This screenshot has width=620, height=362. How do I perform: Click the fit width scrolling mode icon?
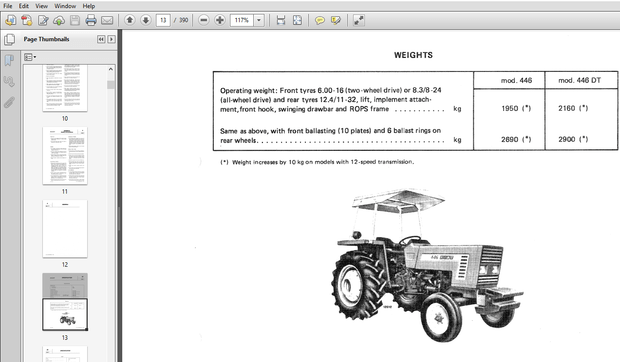tap(281, 20)
